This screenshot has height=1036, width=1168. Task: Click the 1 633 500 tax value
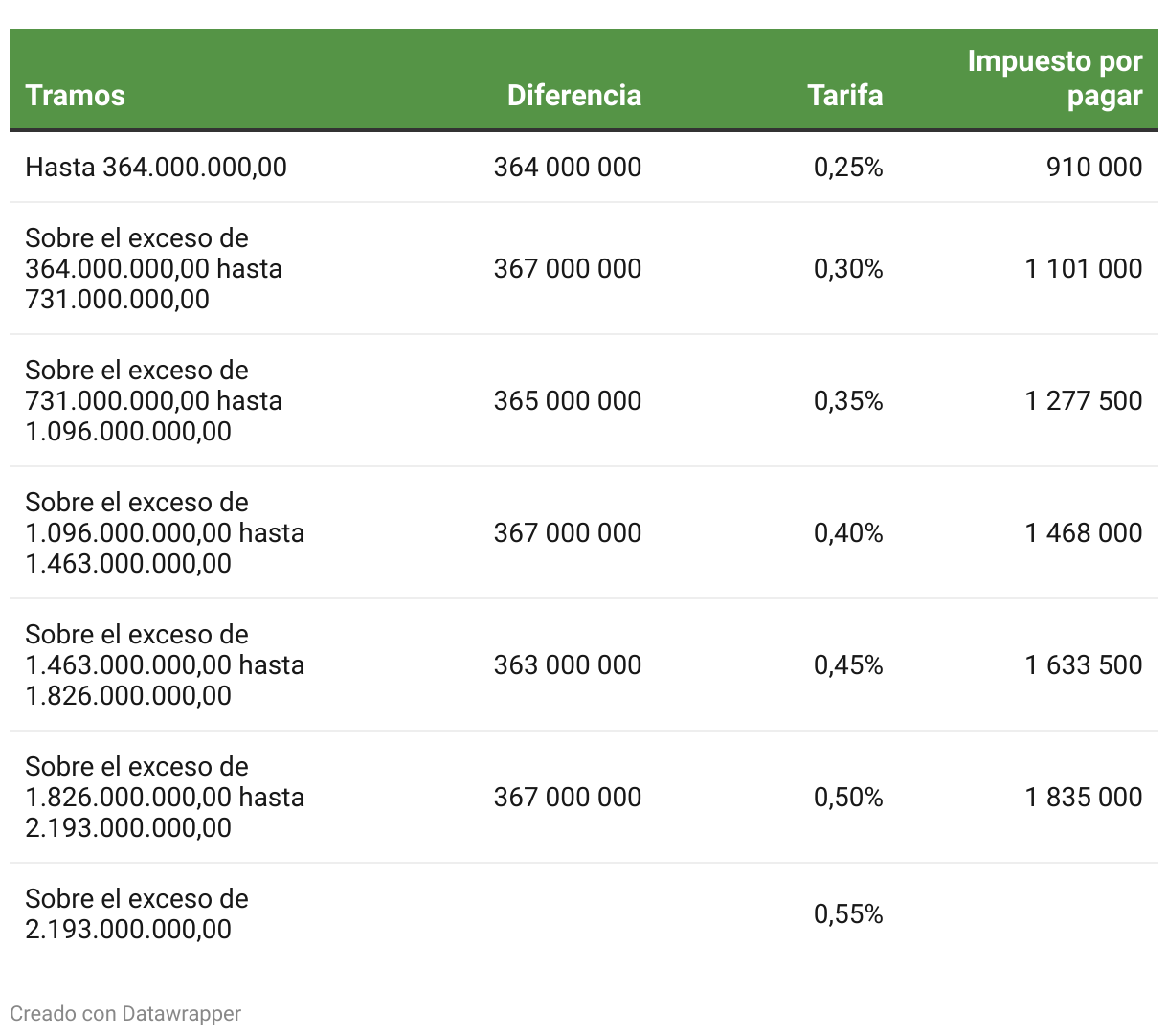(x=1083, y=664)
